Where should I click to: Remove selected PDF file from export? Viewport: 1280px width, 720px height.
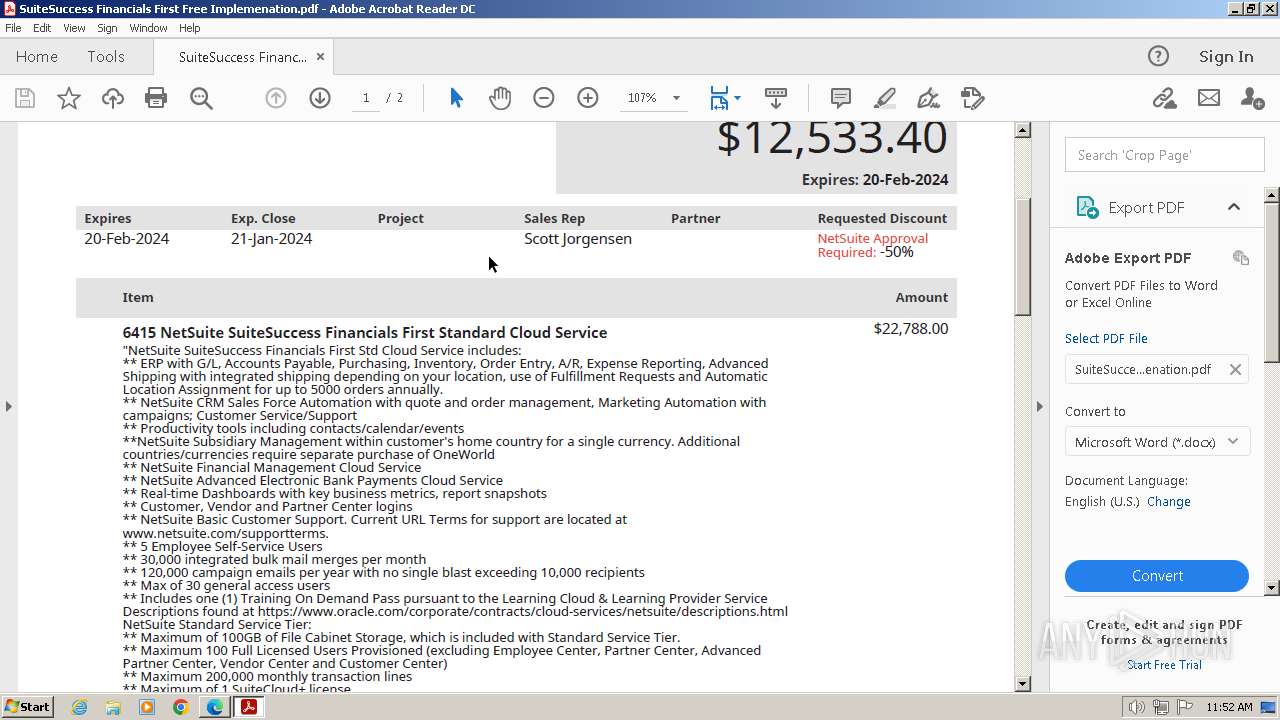click(x=1235, y=370)
